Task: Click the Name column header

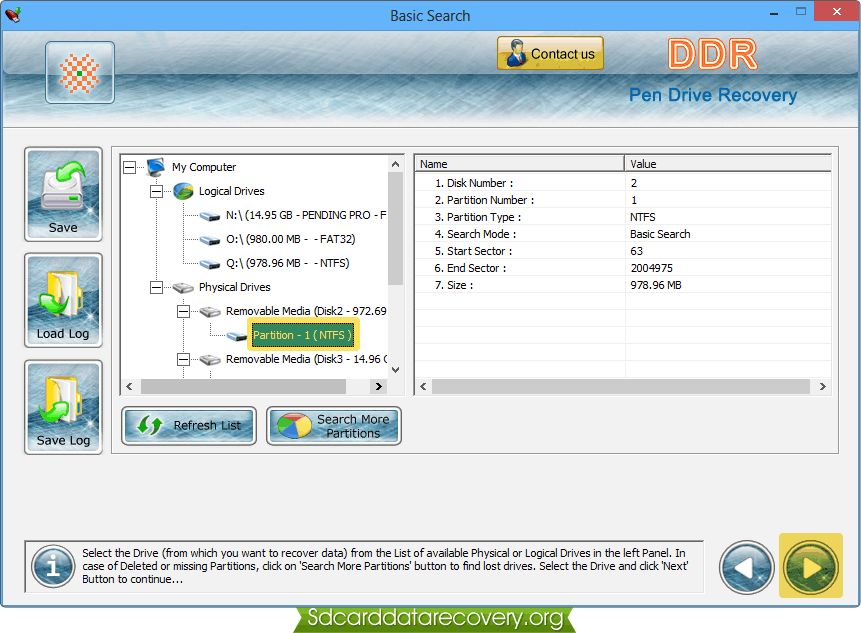Action: pos(519,164)
